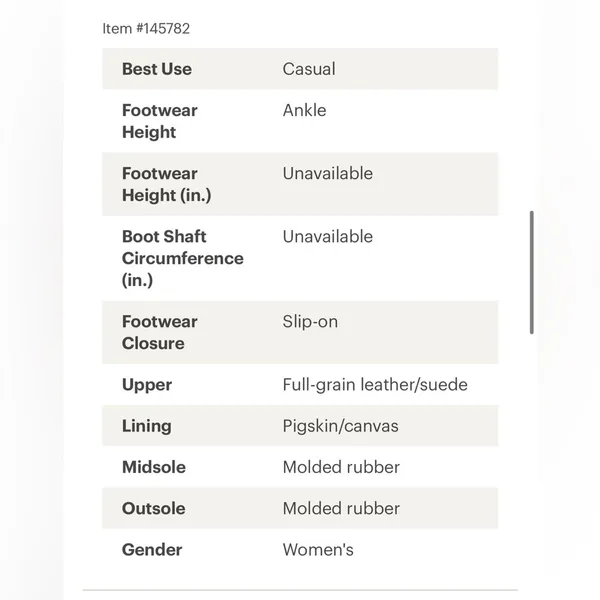The width and height of the screenshot is (600, 600).
Task: Select the Best Use label
Action: (157, 69)
